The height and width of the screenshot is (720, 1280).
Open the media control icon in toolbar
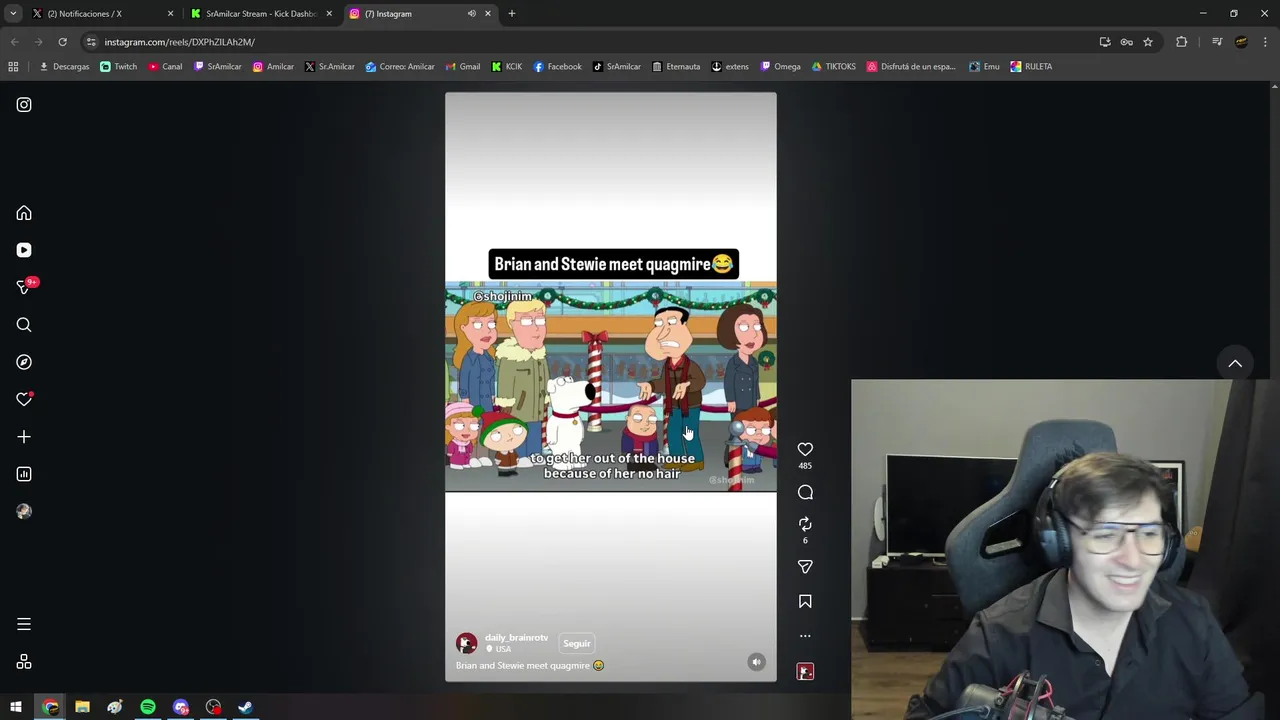[1217, 42]
